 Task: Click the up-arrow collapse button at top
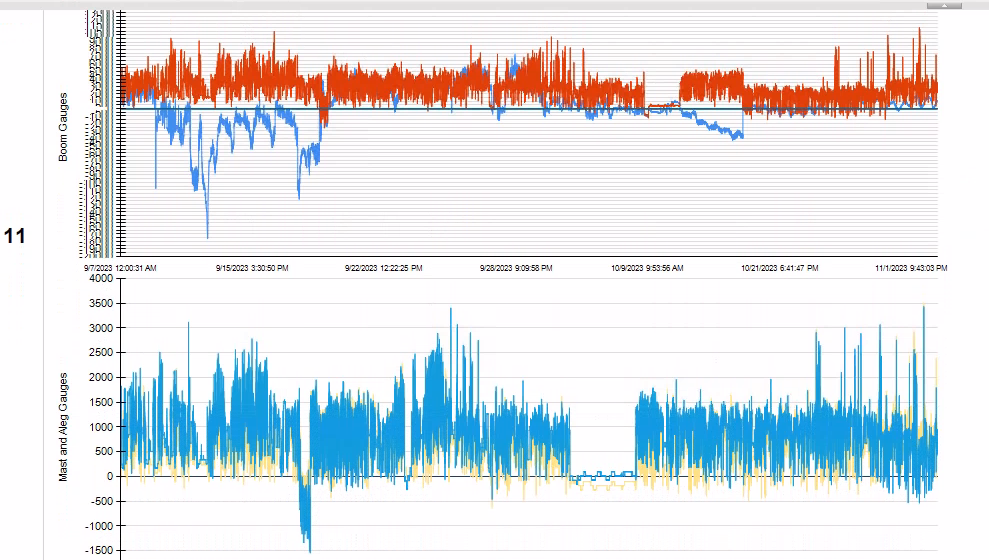tap(944, 5)
